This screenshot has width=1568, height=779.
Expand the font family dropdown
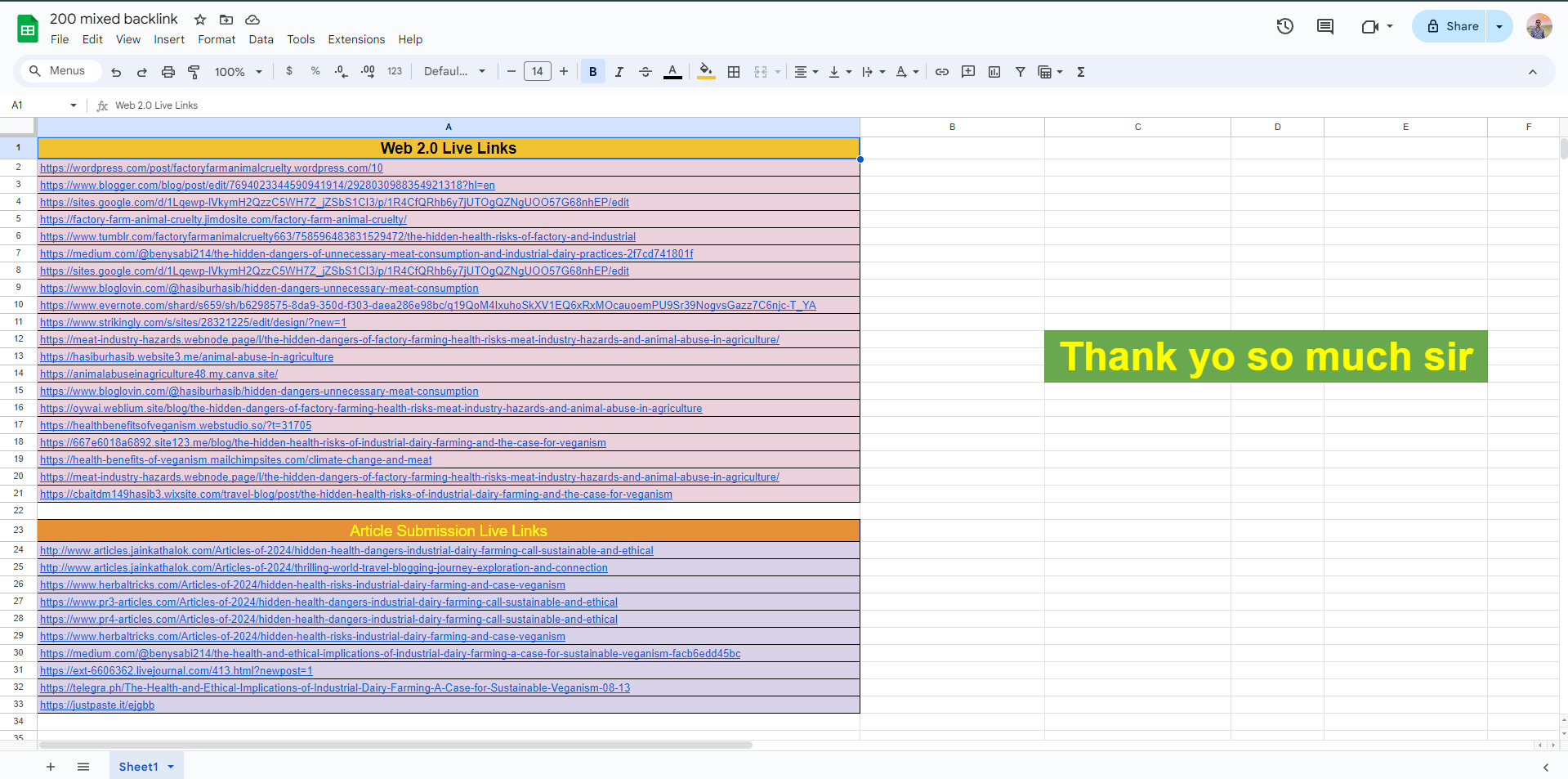[454, 72]
